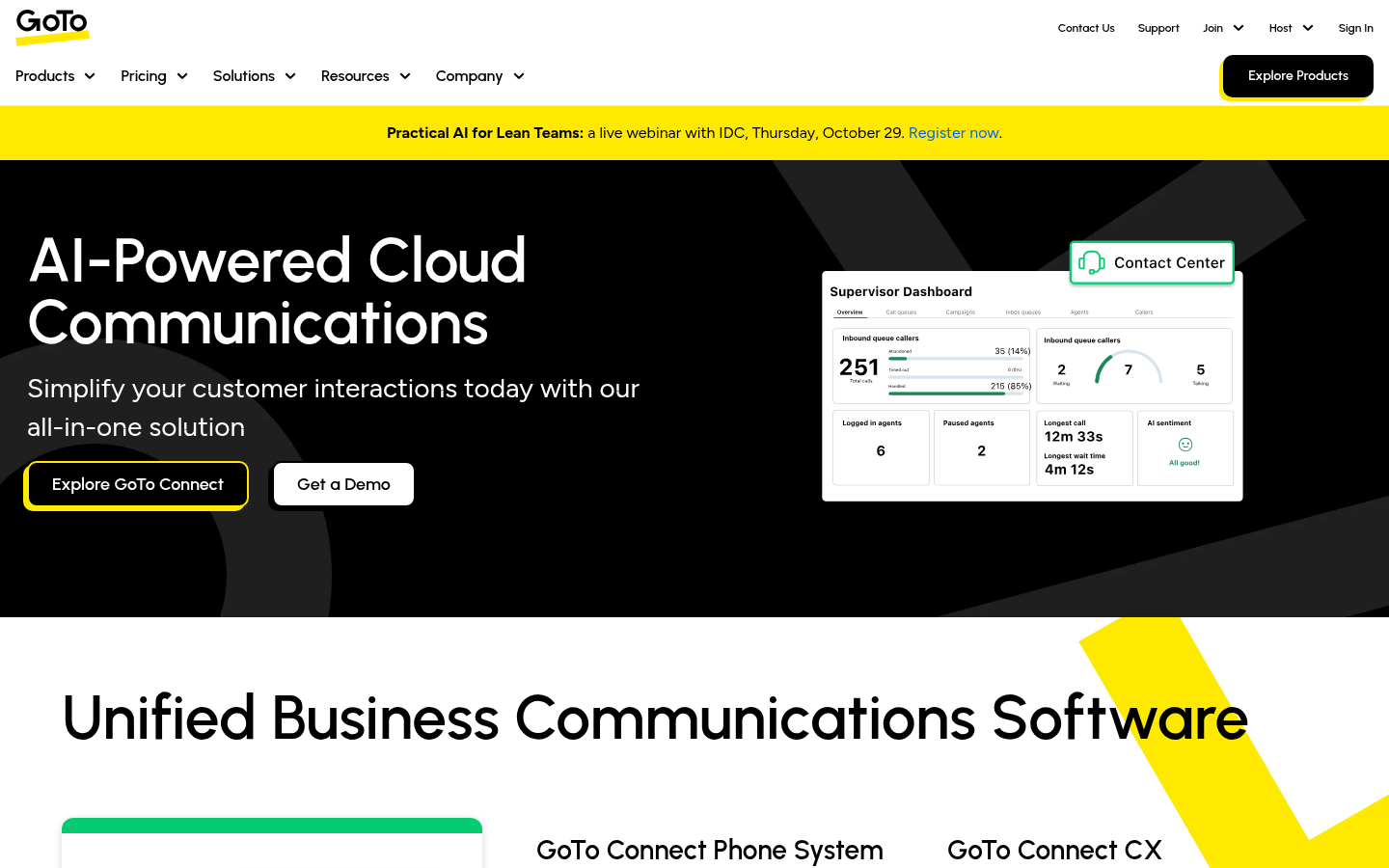Click the Supervisor Dashboard preview image
1389x868 pixels.
coord(1032,386)
